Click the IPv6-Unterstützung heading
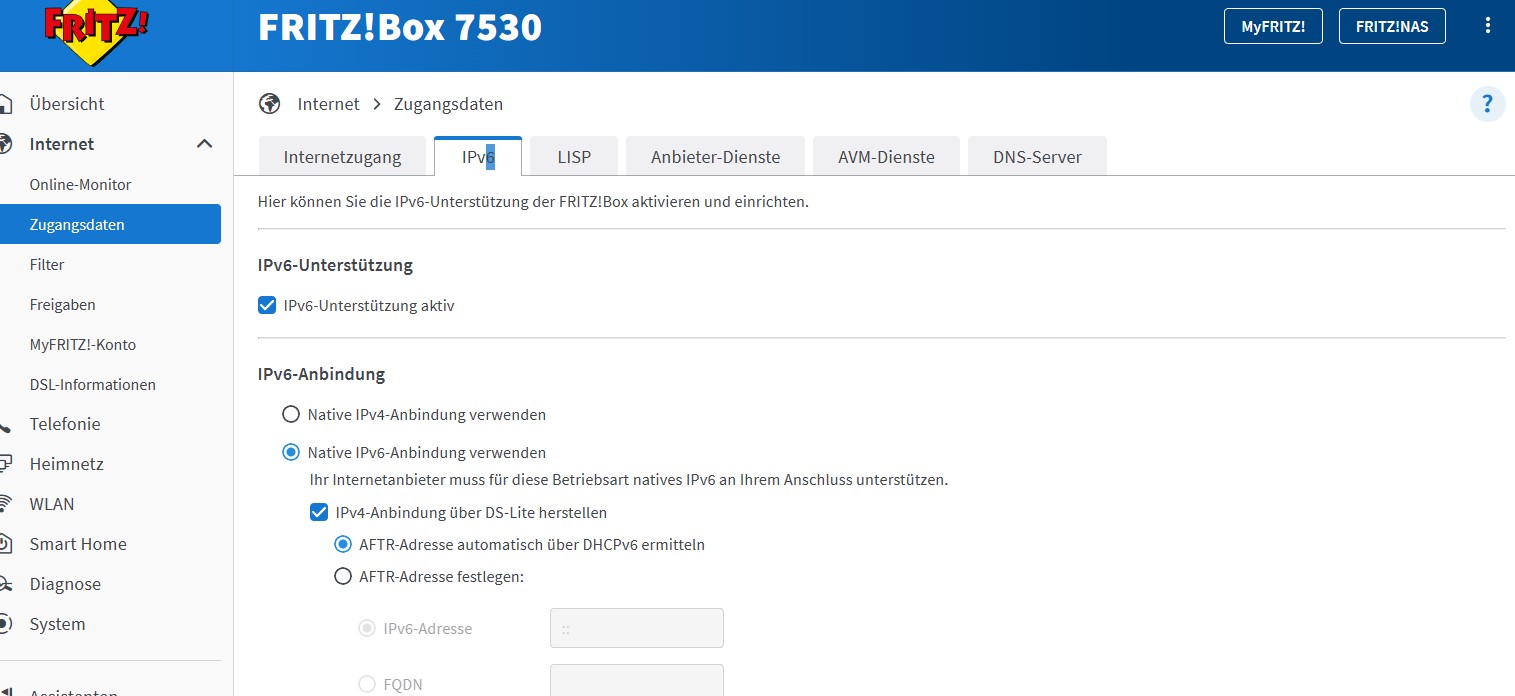The image size is (1515, 696). tap(335, 265)
